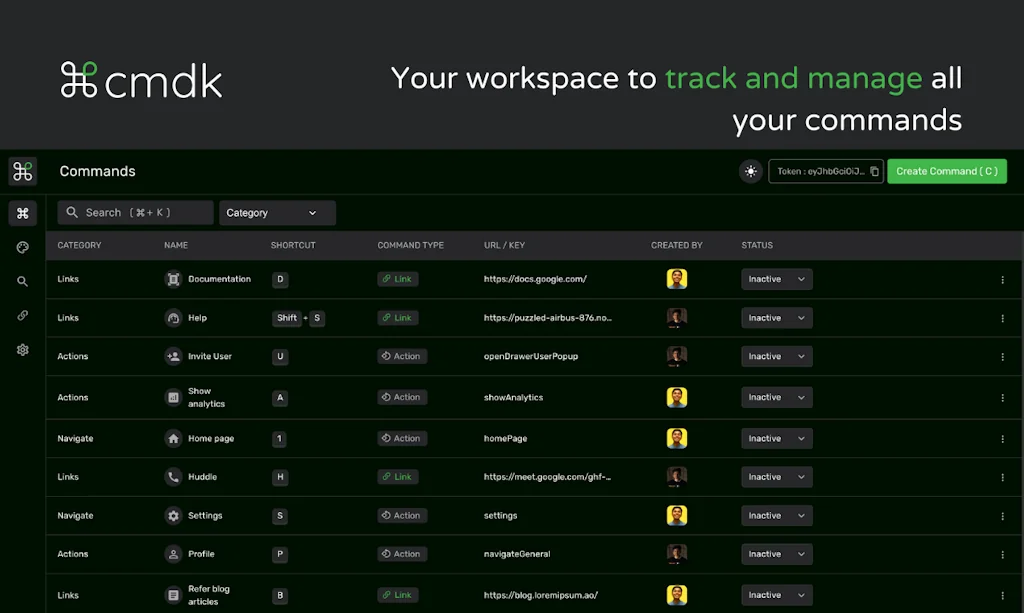Change the Help command status from Inactive
1024x613 pixels.
(x=776, y=318)
